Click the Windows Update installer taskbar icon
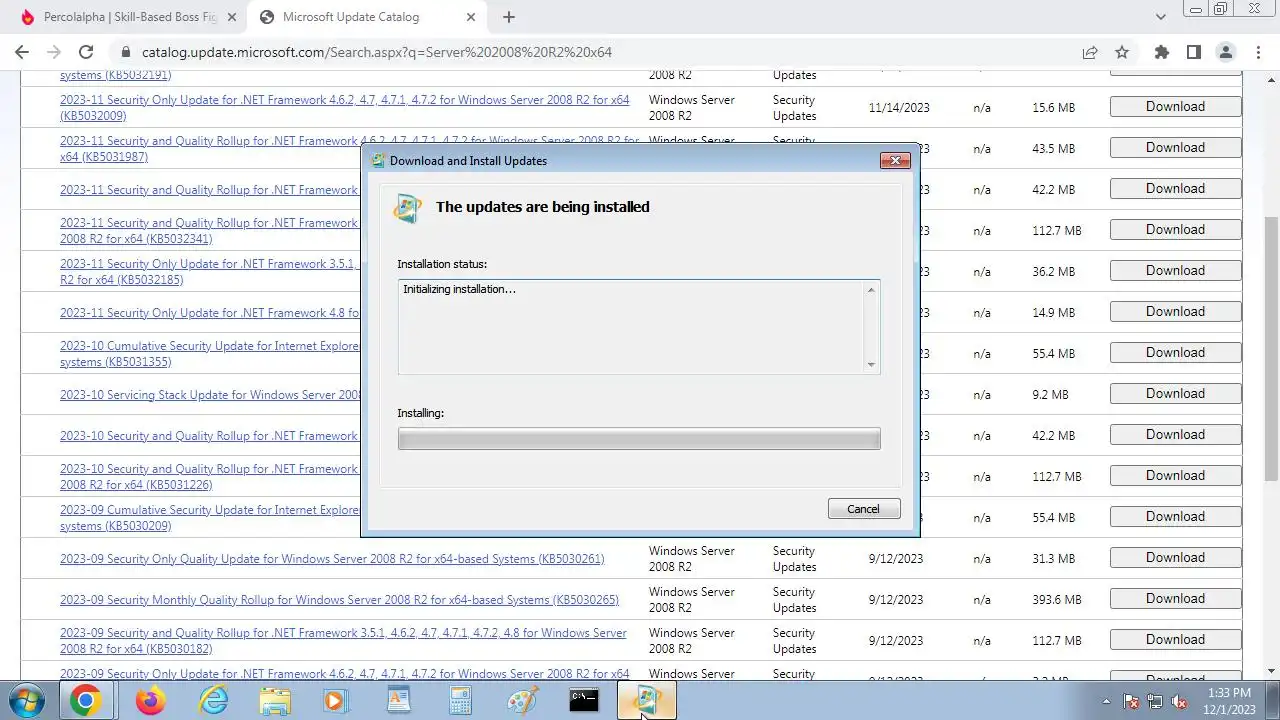The height and width of the screenshot is (720, 1280). pyautogui.click(x=646, y=700)
